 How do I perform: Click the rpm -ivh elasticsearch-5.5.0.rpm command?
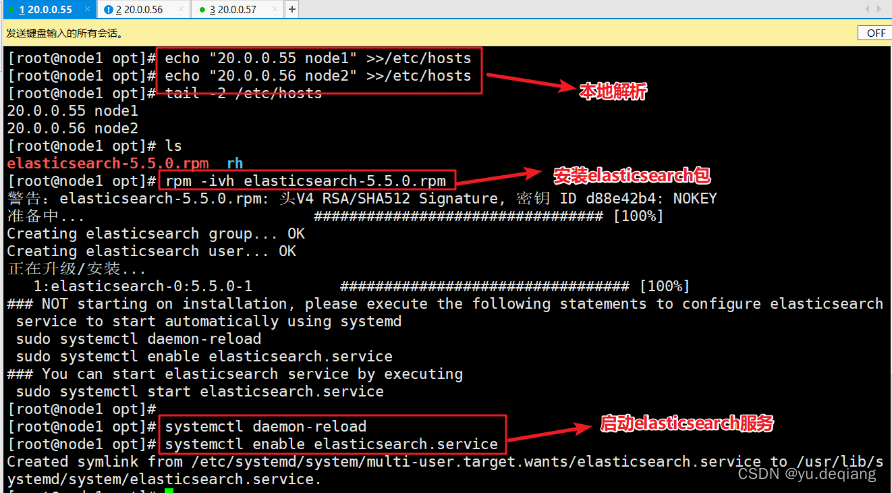pos(305,181)
